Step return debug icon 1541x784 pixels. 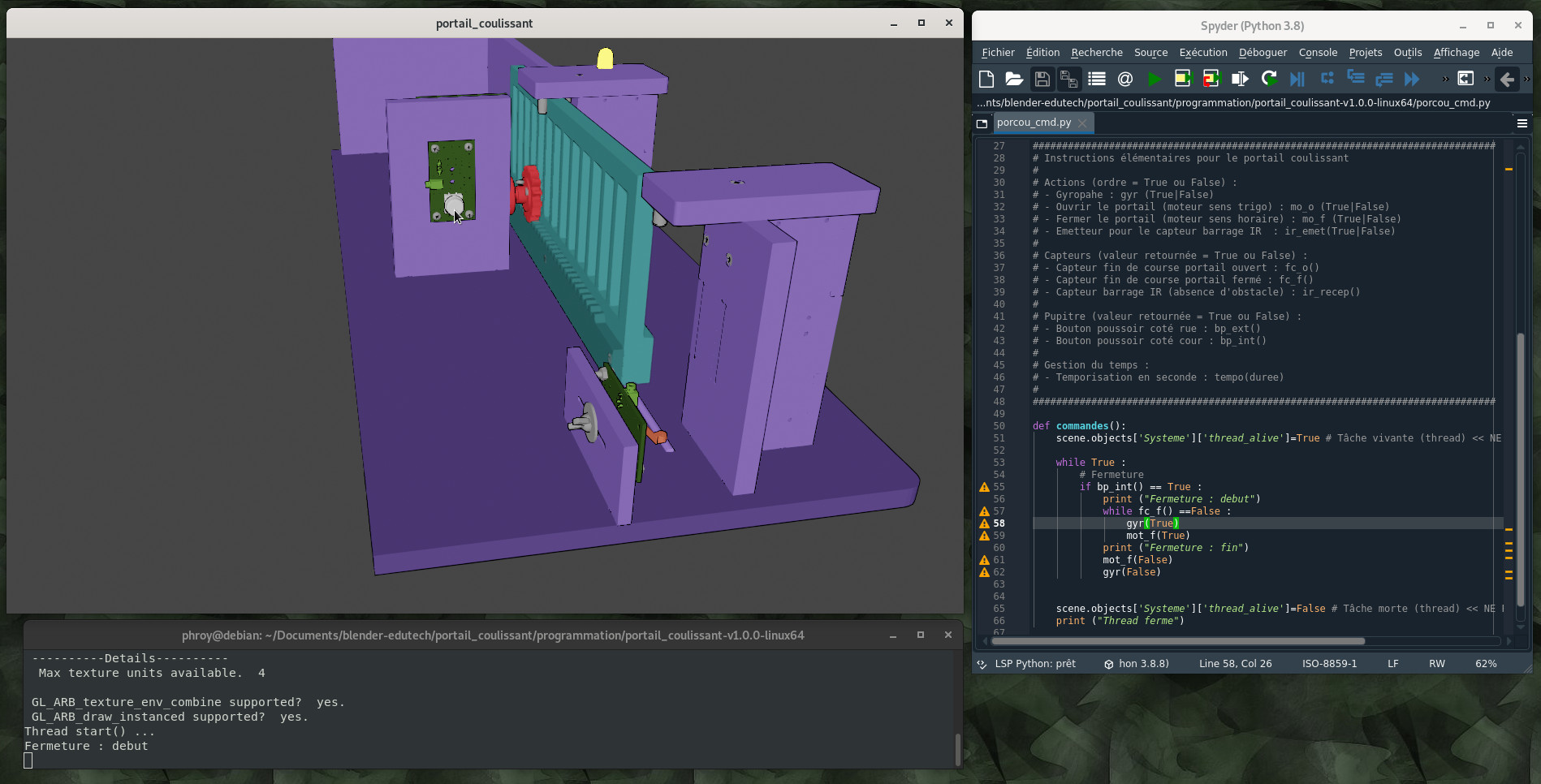[1384, 79]
